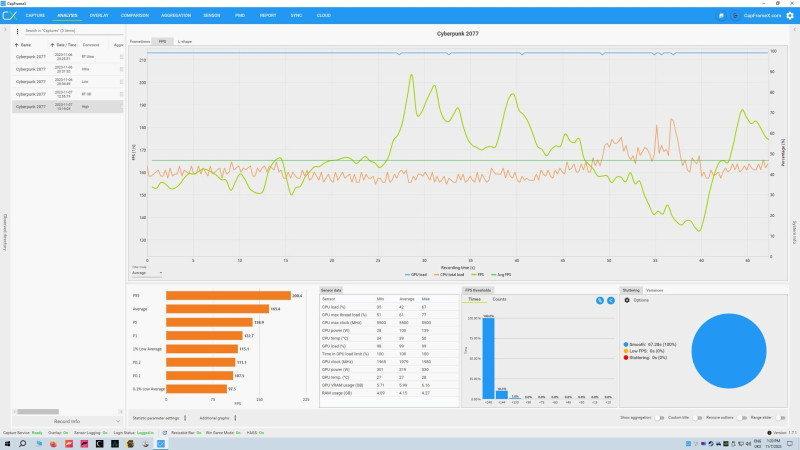The image size is (800, 450).
Task: Open the volume tray icon
Action: pos(748,444)
